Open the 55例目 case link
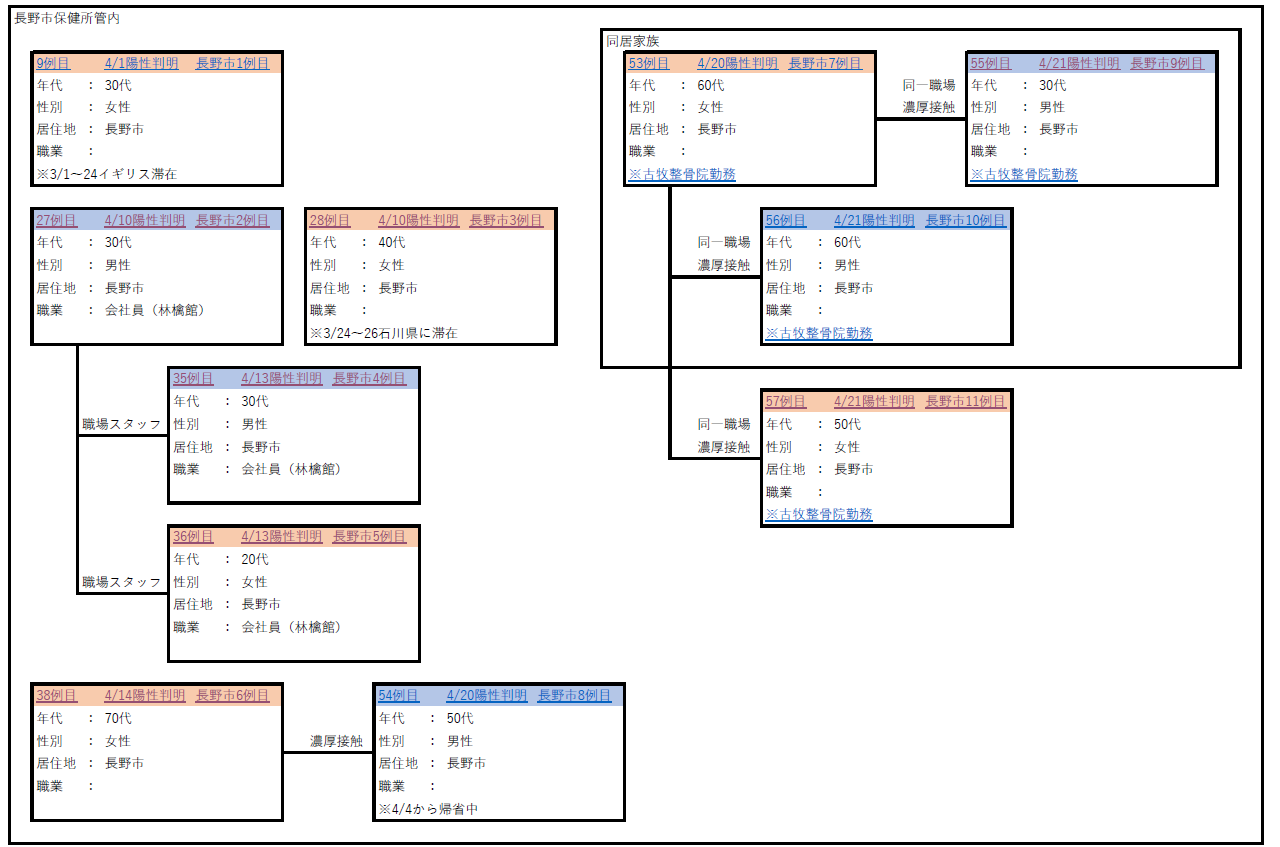 coord(990,63)
